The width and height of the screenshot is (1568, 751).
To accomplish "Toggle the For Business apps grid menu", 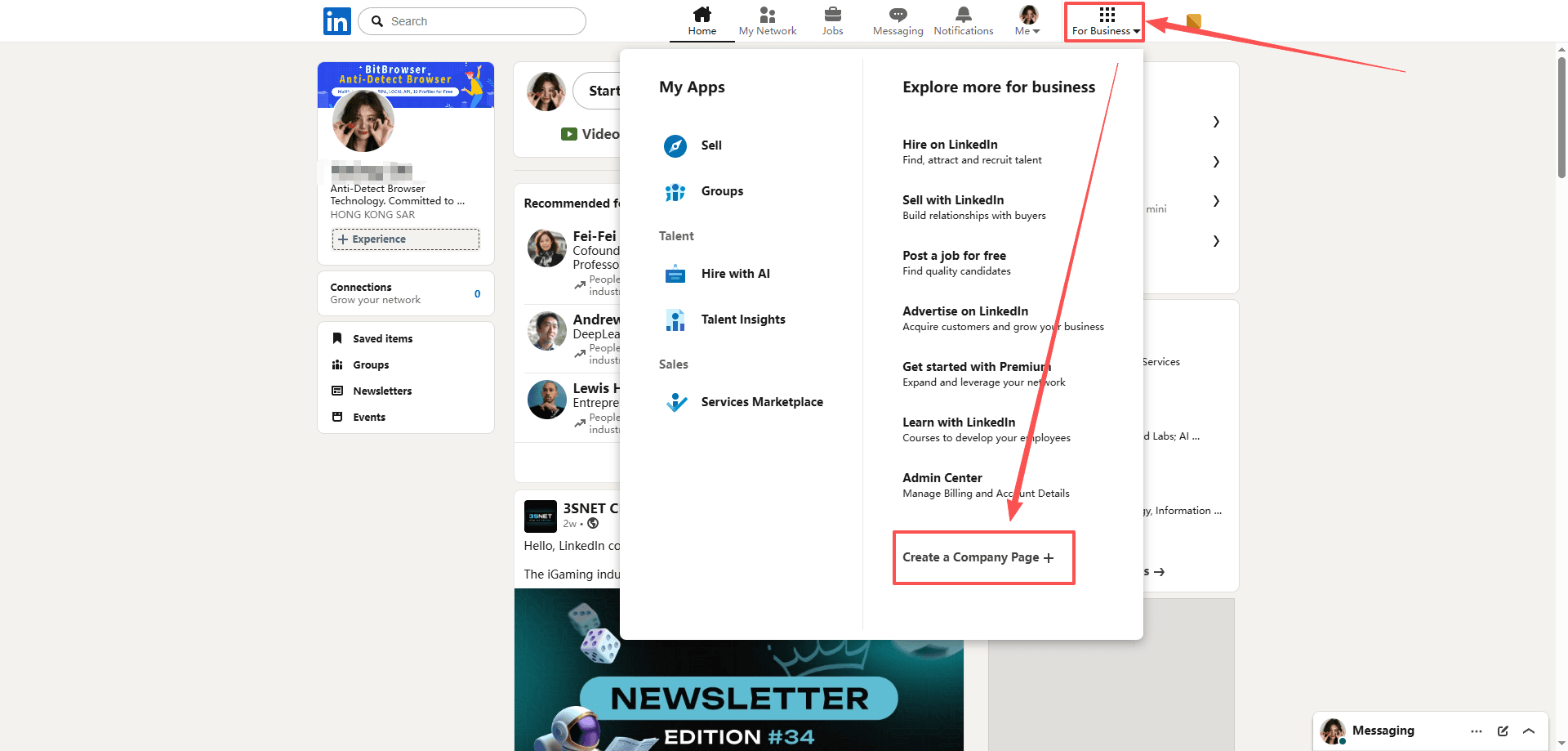I will click(1106, 21).
